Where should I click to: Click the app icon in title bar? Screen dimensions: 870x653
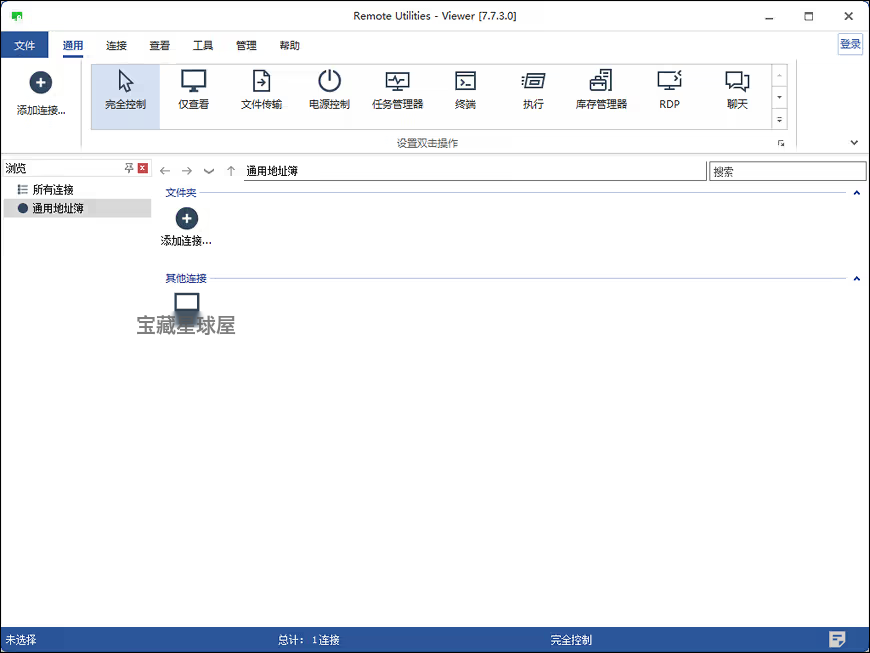(x=17, y=16)
